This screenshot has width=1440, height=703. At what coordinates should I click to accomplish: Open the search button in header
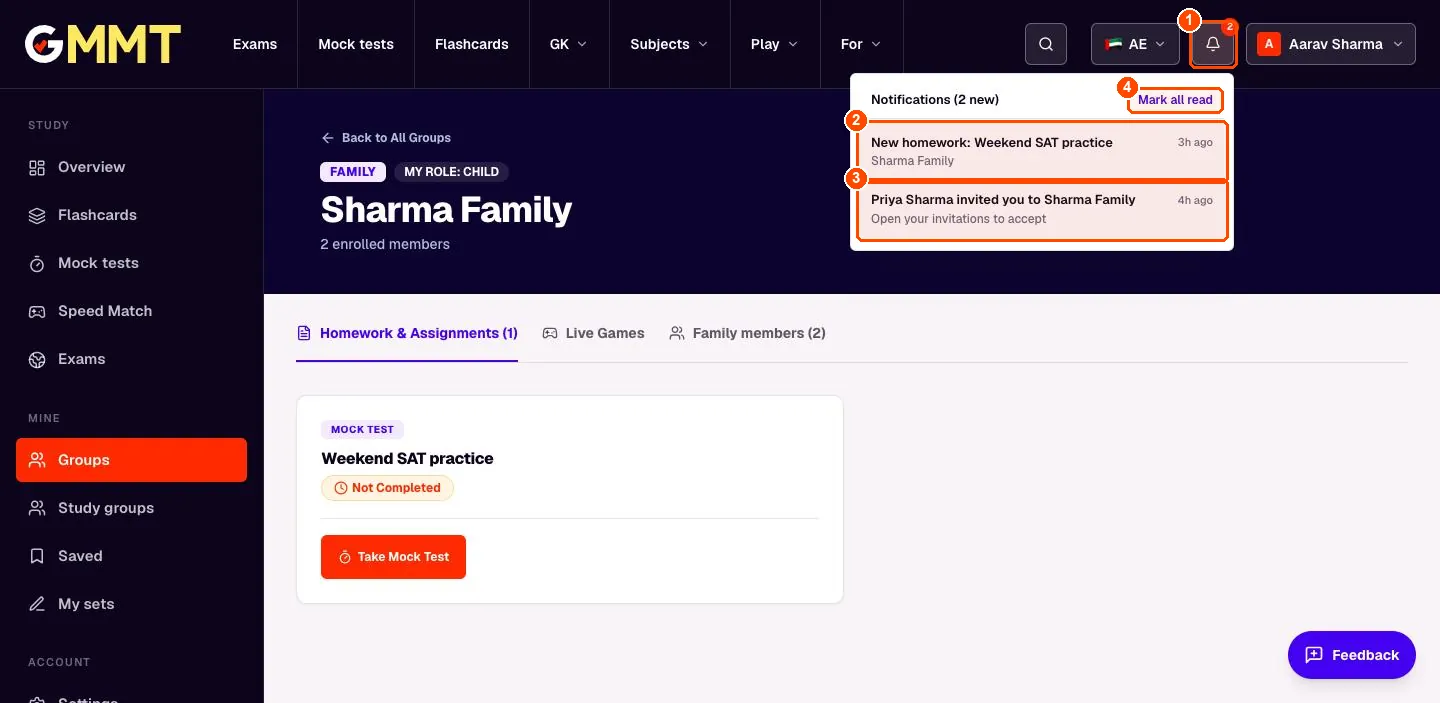coord(1046,44)
